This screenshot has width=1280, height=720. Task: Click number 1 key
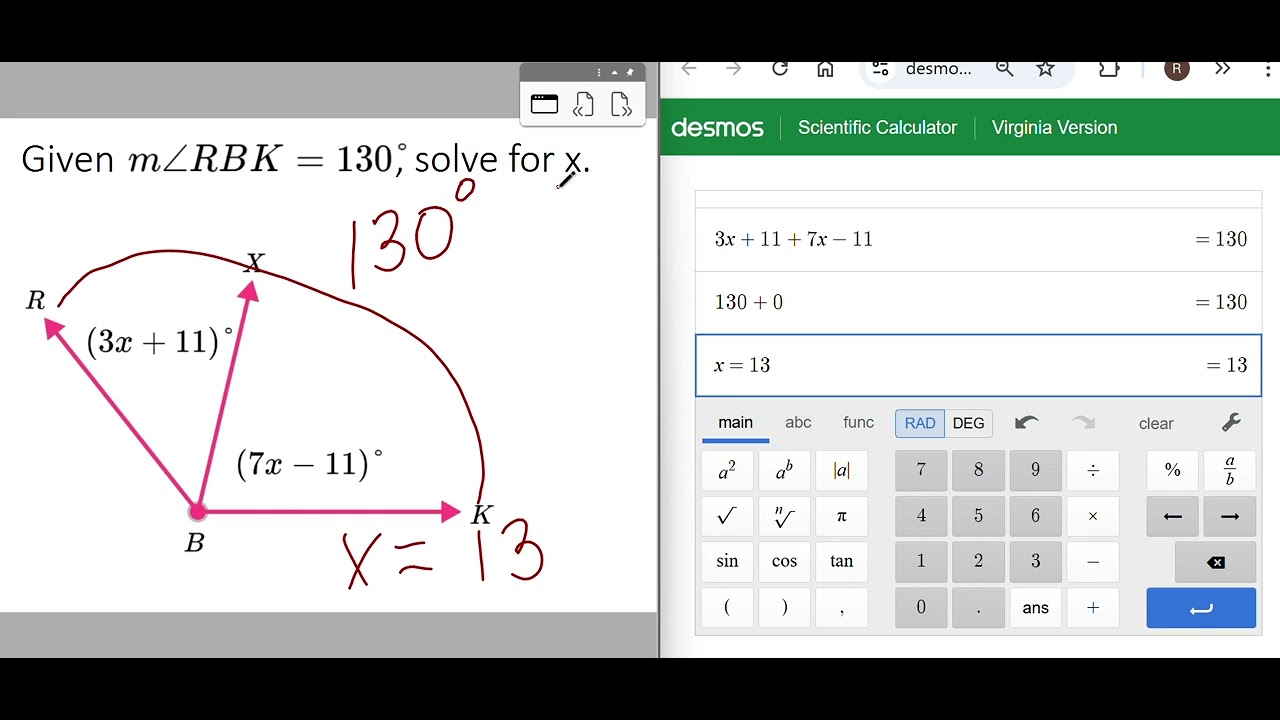pos(921,561)
